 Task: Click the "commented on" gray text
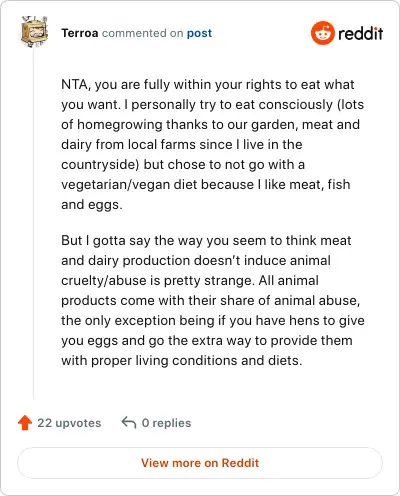click(142, 33)
